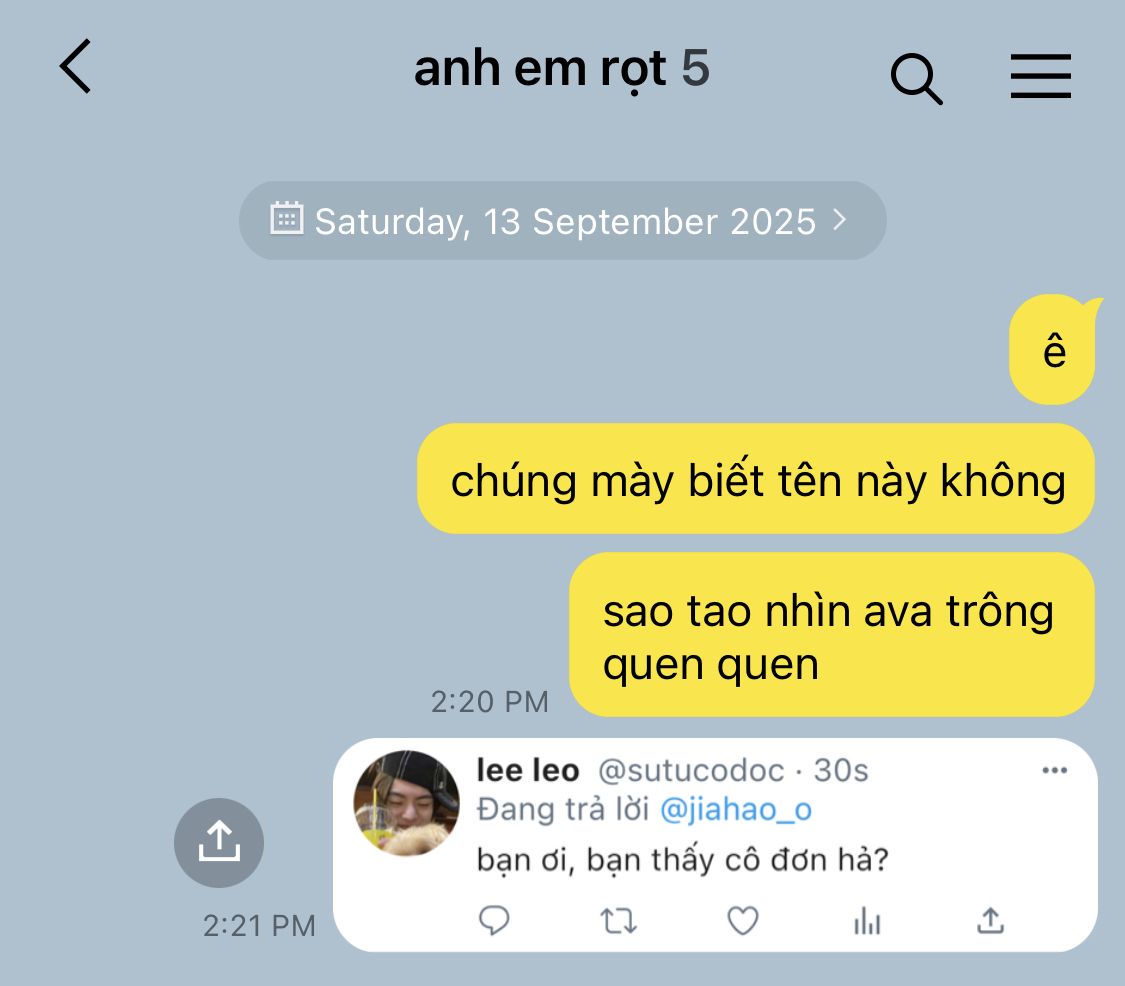The image size is (1125, 986).
Task: Tap the heart like icon in tweet
Action: [743, 921]
